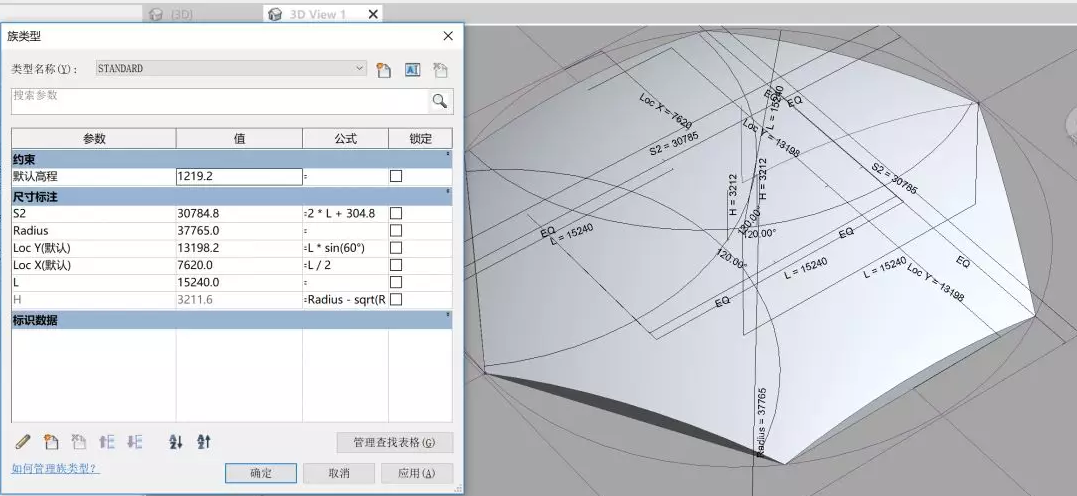Click the 锁定 column header
The height and width of the screenshot is (496, 1077).
420,138
